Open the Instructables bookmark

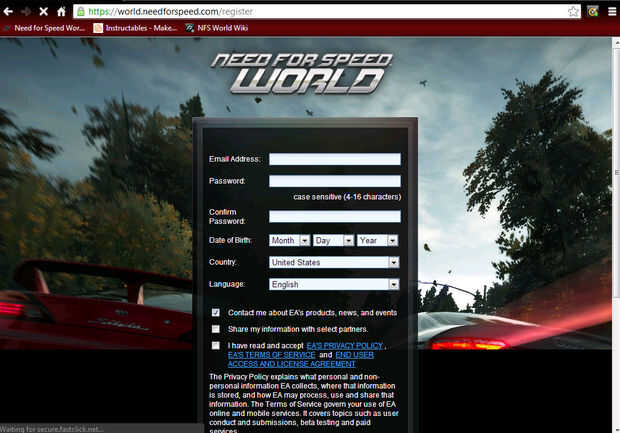point(136,28)
